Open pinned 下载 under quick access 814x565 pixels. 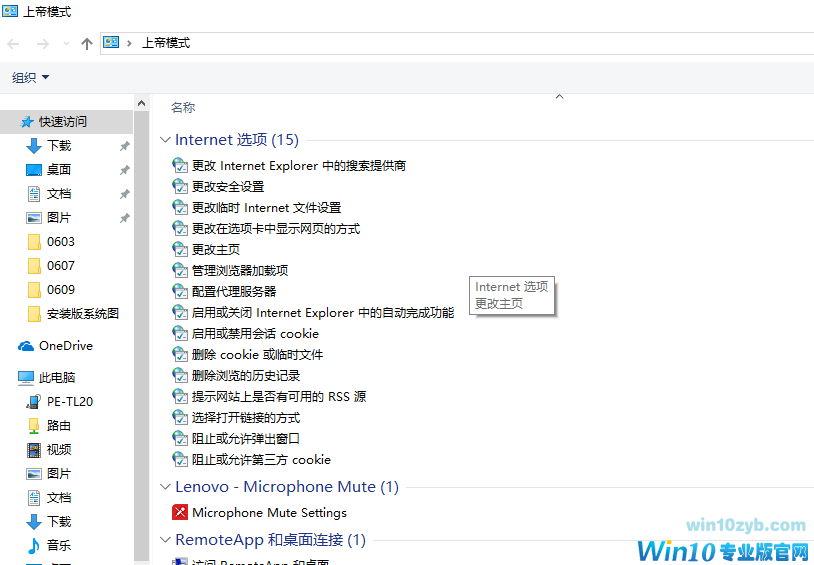(x=59, y=146)
